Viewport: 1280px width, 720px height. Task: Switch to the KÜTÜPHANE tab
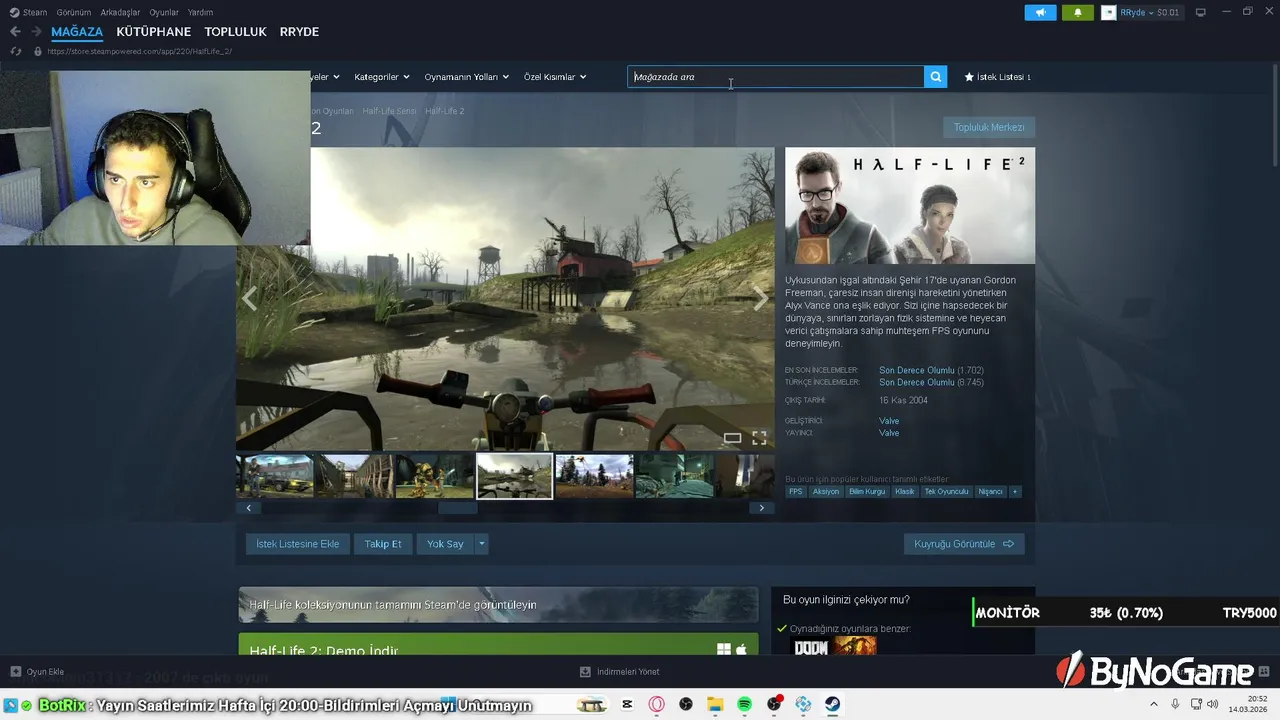[154, 32]
